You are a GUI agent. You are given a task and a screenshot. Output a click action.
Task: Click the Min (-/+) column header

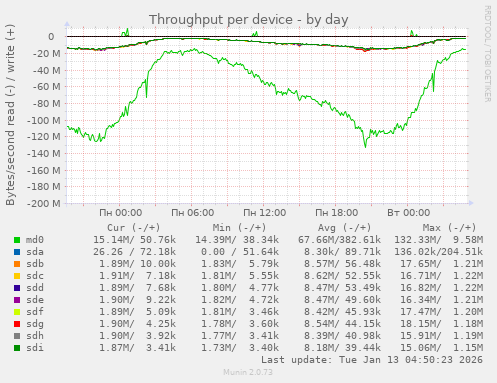coord(239,228)
